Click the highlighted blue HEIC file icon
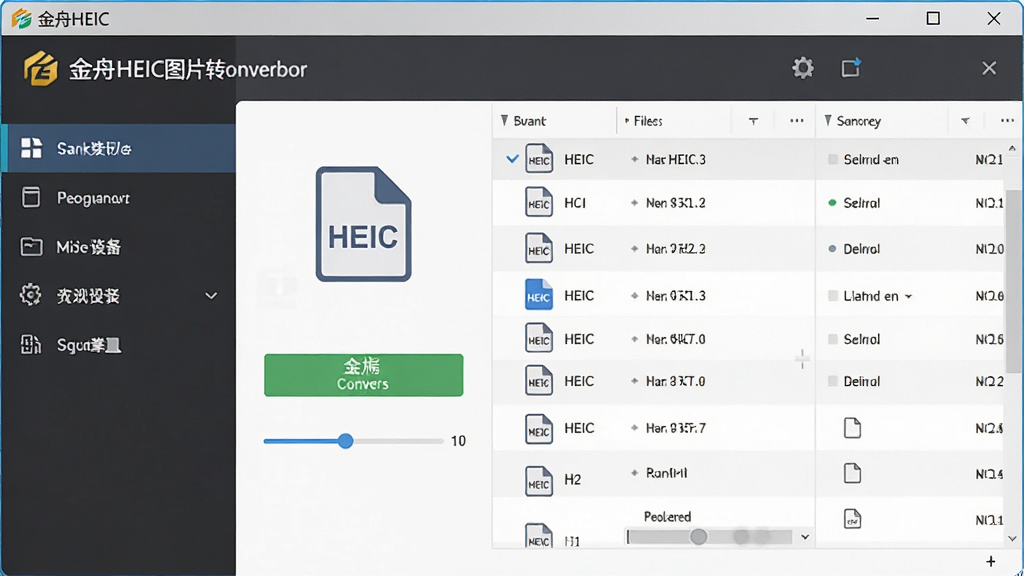Screen dimensions: 1024x576 pos(539,295)
